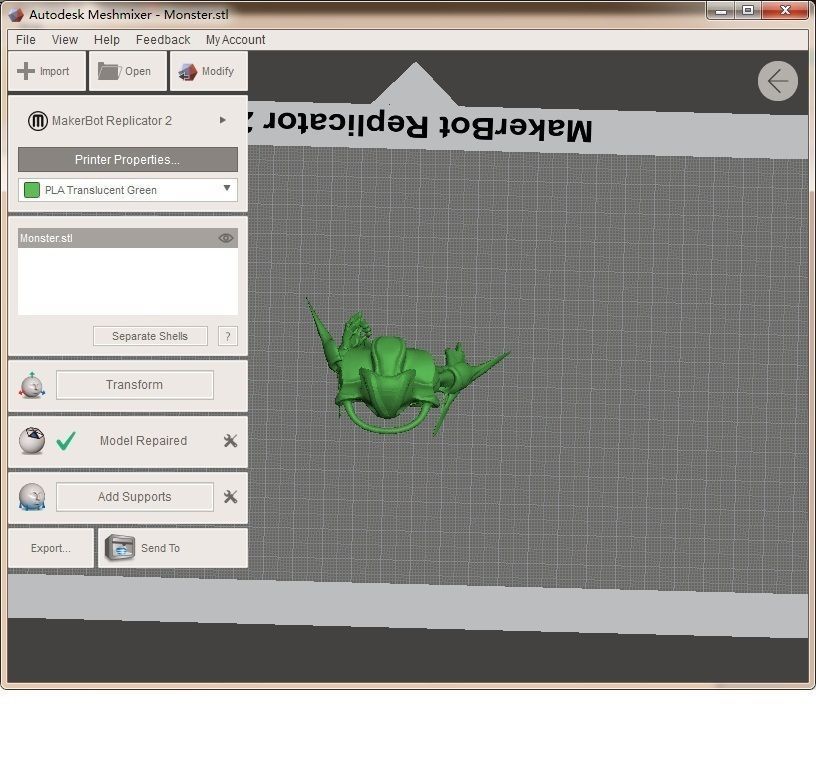Open the Feedback menu
The width and height of the screenshot is (816, 779).
pos(163,40)
